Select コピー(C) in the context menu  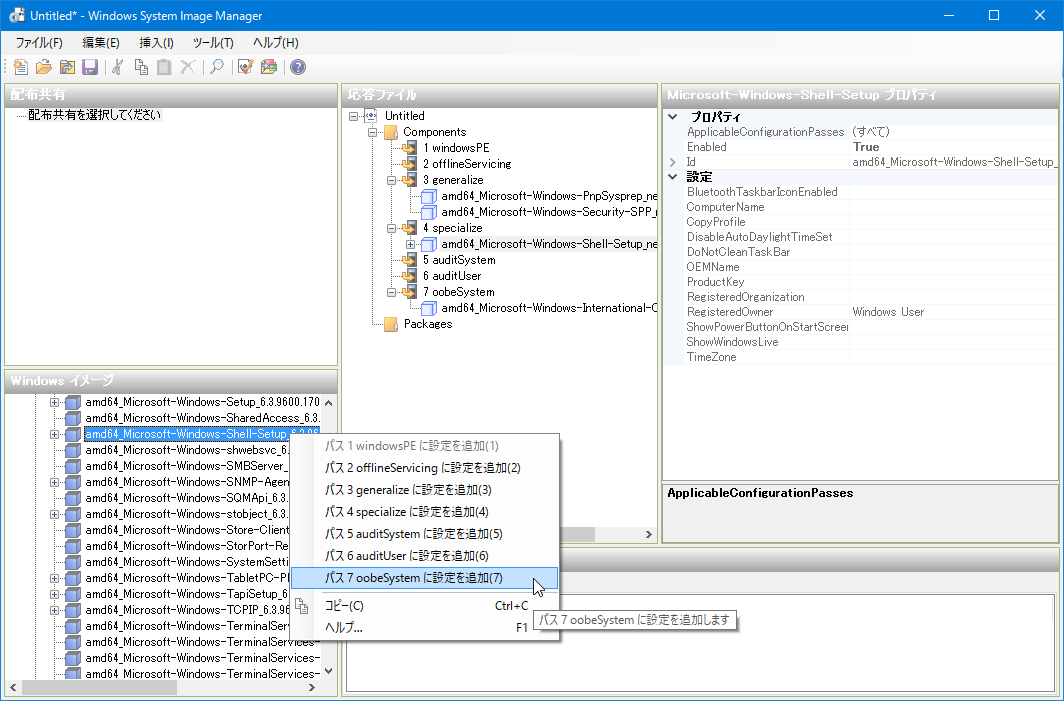point(425,606)
